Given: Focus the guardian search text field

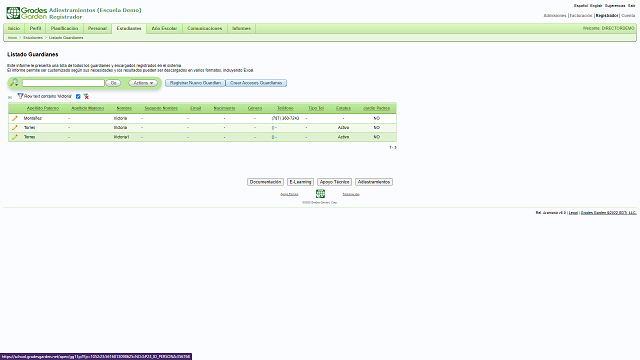Looking at the screenshot, I should (x=63, y=83).
